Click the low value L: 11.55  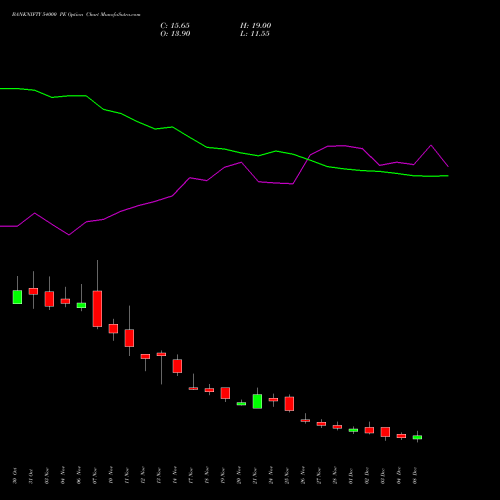pos(255,34)
